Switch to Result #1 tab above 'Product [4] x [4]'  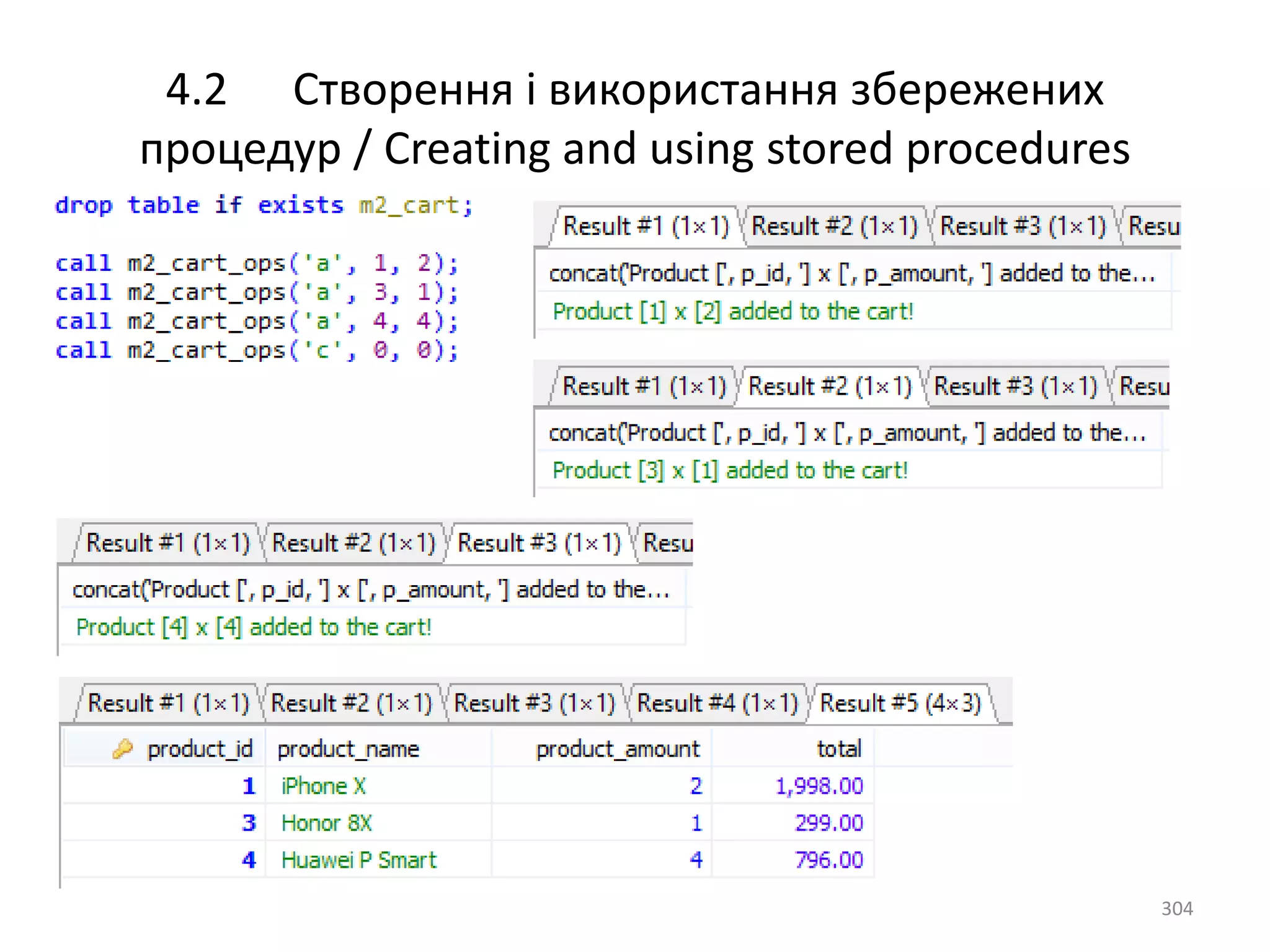coord(167,543)
